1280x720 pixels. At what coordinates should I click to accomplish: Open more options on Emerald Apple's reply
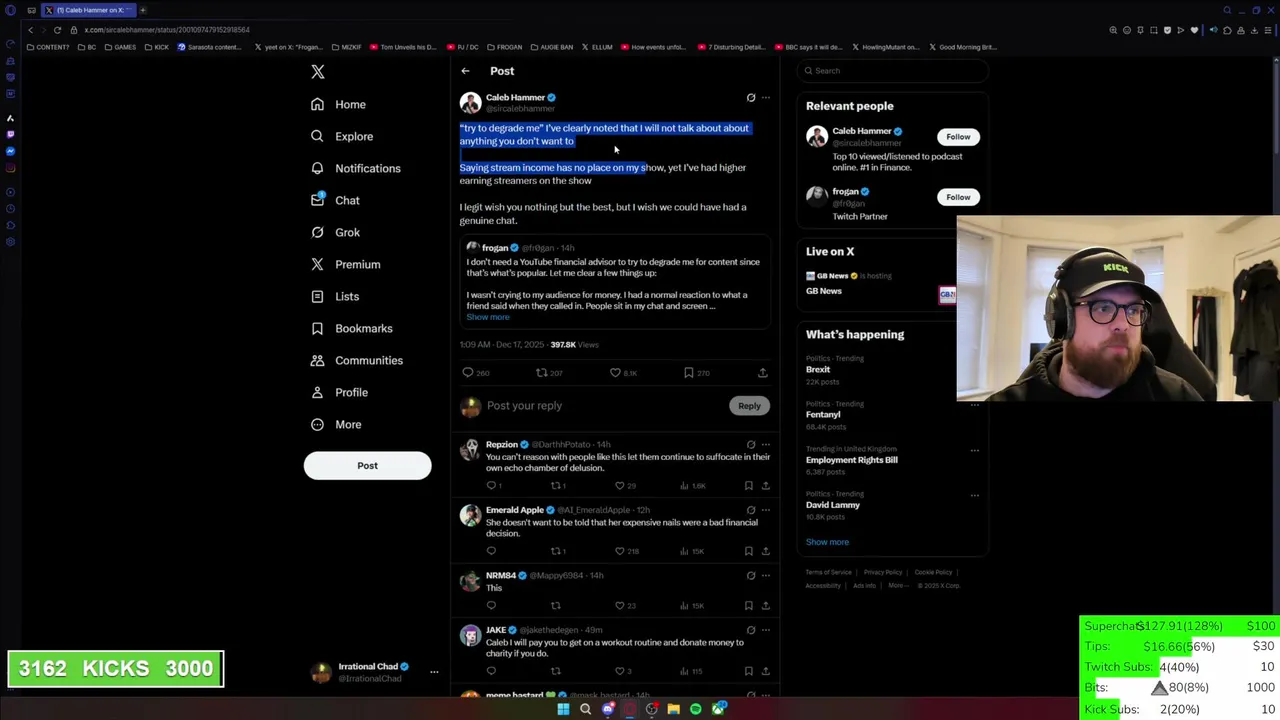pos(766,510)
